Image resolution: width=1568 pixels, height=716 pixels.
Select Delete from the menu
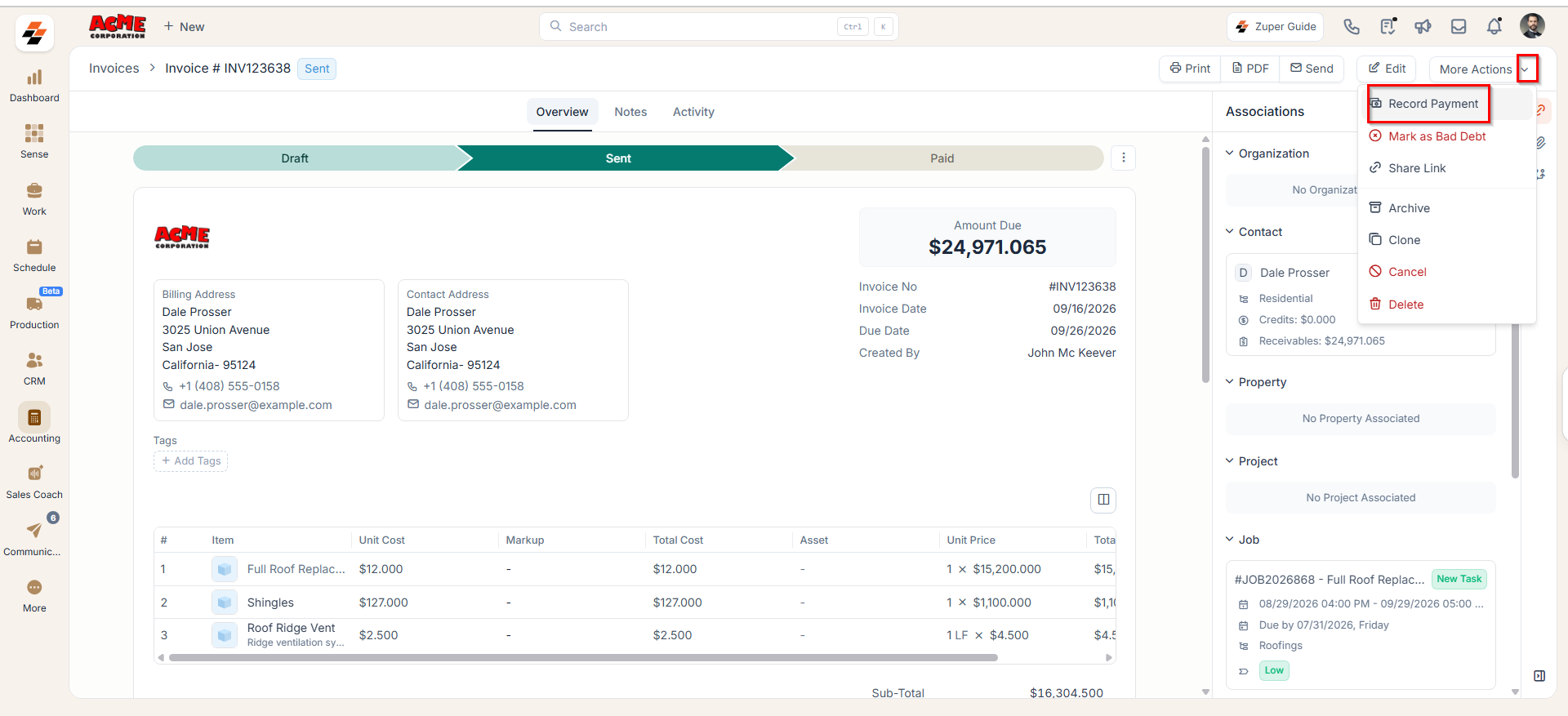1405,305
